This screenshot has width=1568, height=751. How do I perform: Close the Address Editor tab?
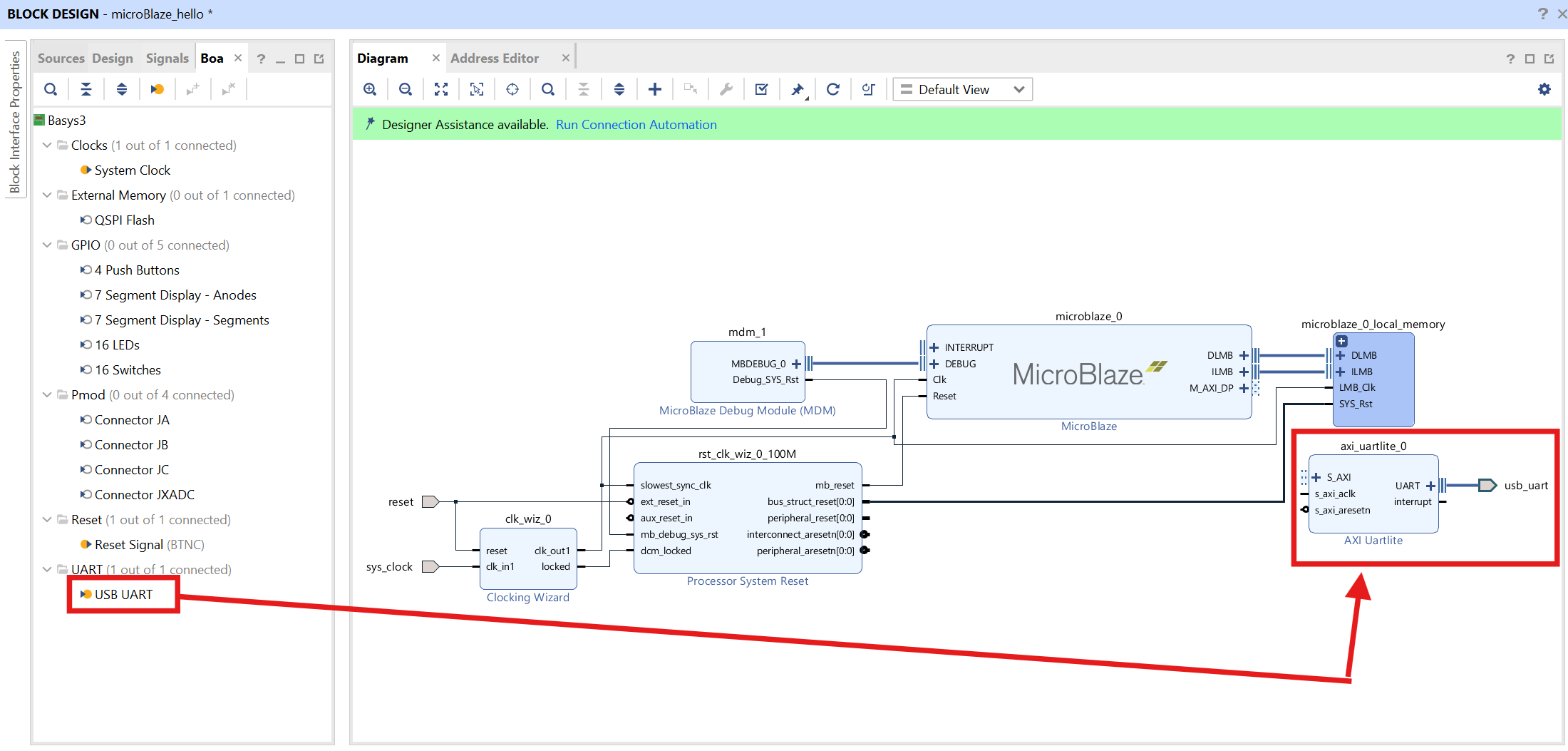click(x=566, y=58)
